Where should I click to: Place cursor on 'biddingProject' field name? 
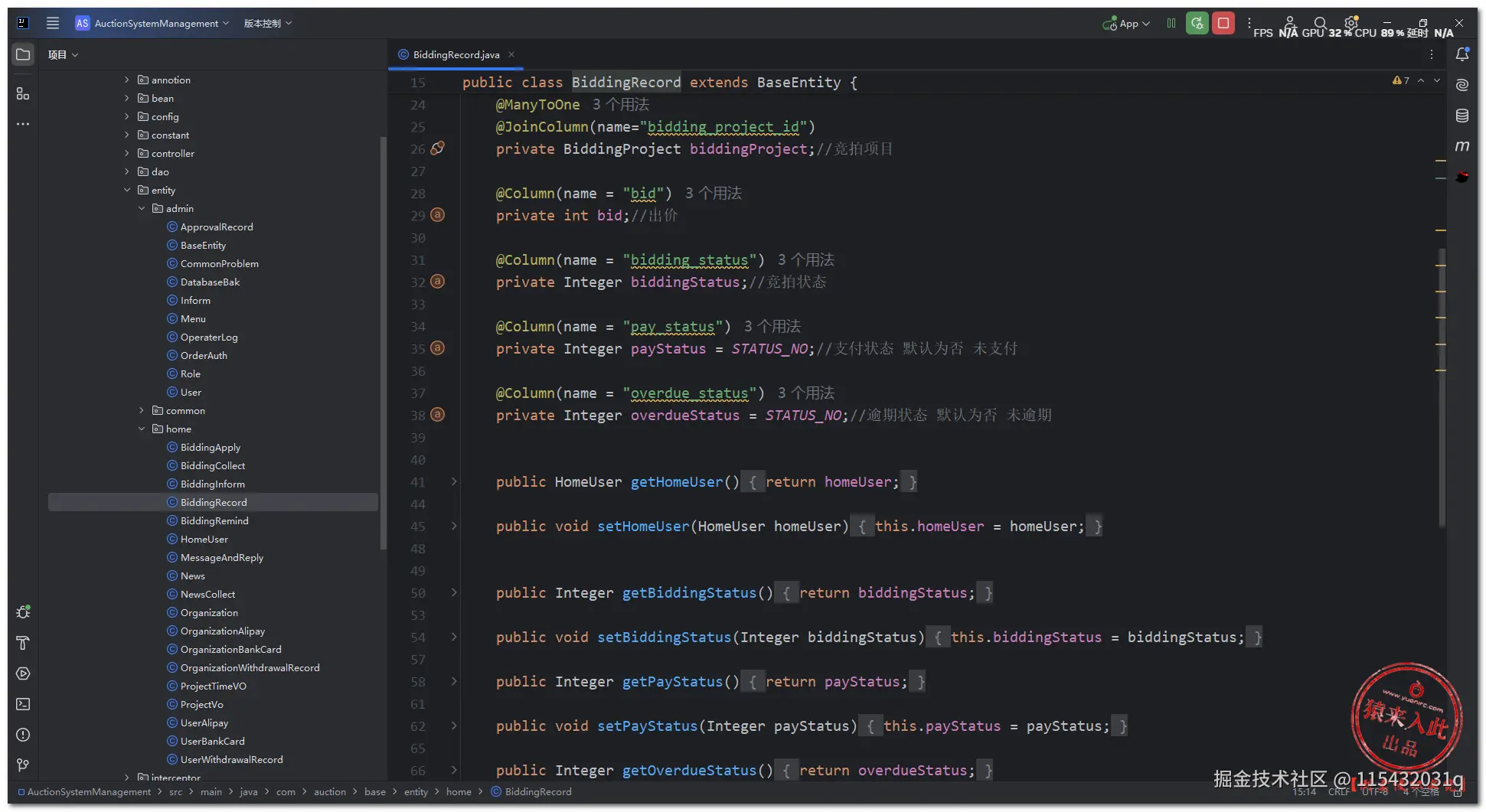[x=749, y=148]
